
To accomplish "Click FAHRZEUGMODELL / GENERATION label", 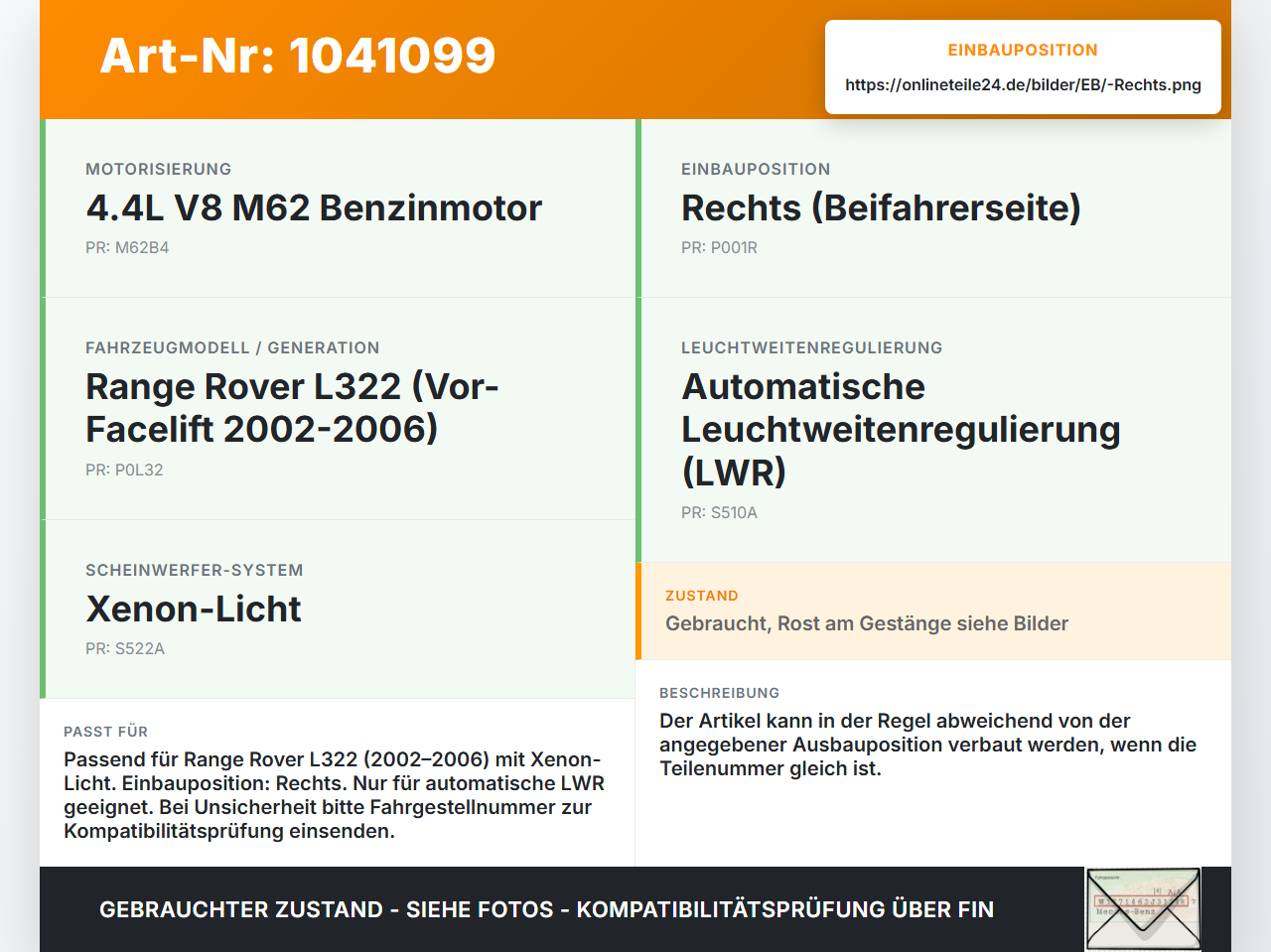I will tap(232, 347).
